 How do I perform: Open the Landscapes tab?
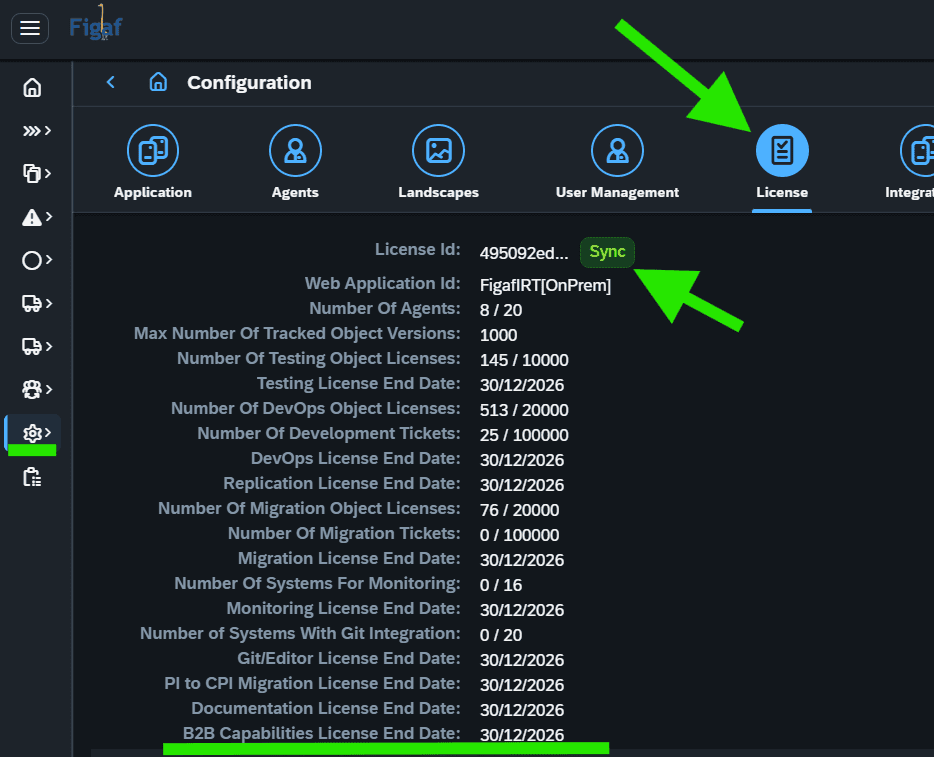(x=438, y=162)
